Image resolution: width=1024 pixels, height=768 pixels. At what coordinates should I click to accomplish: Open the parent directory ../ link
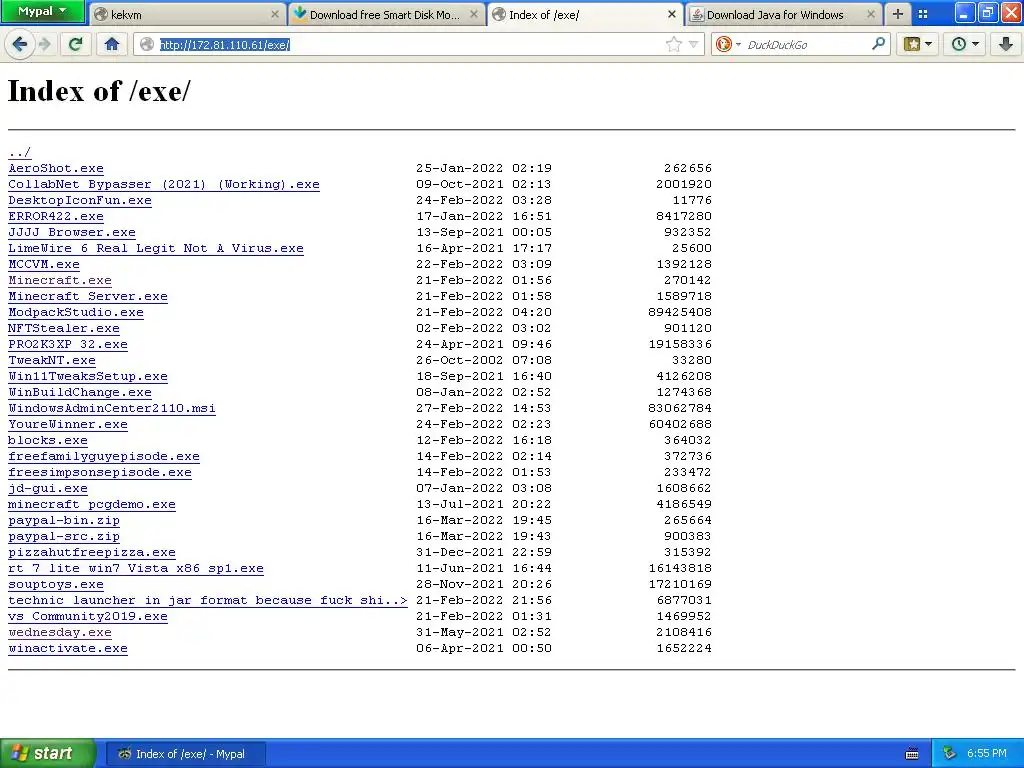(x=20, y=152)
